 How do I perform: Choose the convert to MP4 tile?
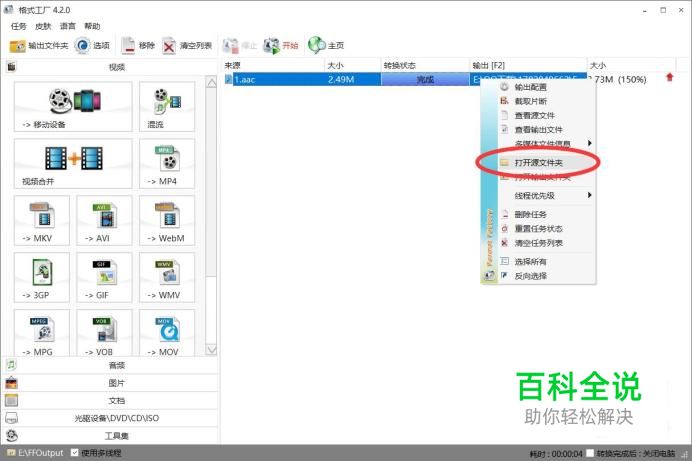tap(167, 163)
